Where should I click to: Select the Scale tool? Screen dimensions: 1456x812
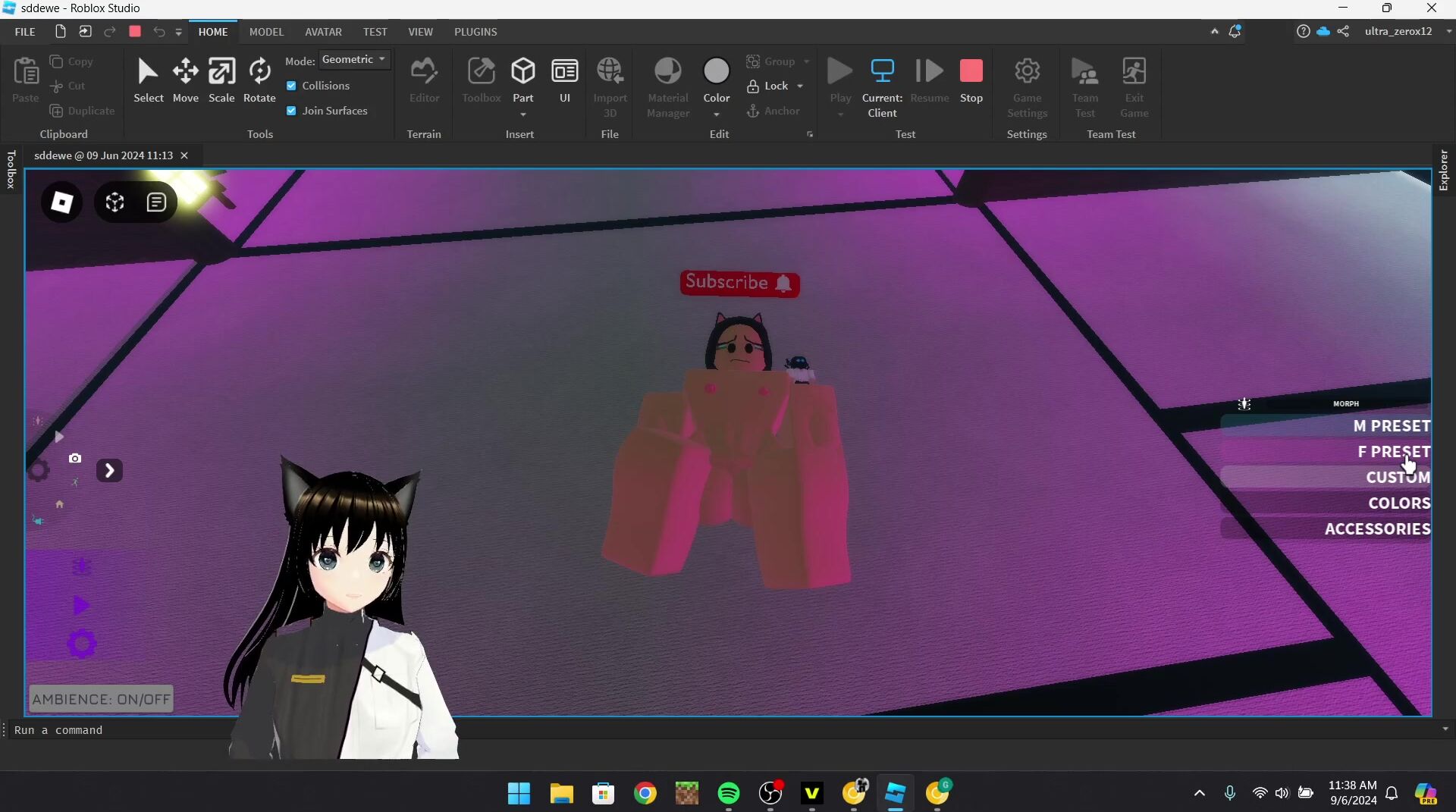(x=221, y=80)
